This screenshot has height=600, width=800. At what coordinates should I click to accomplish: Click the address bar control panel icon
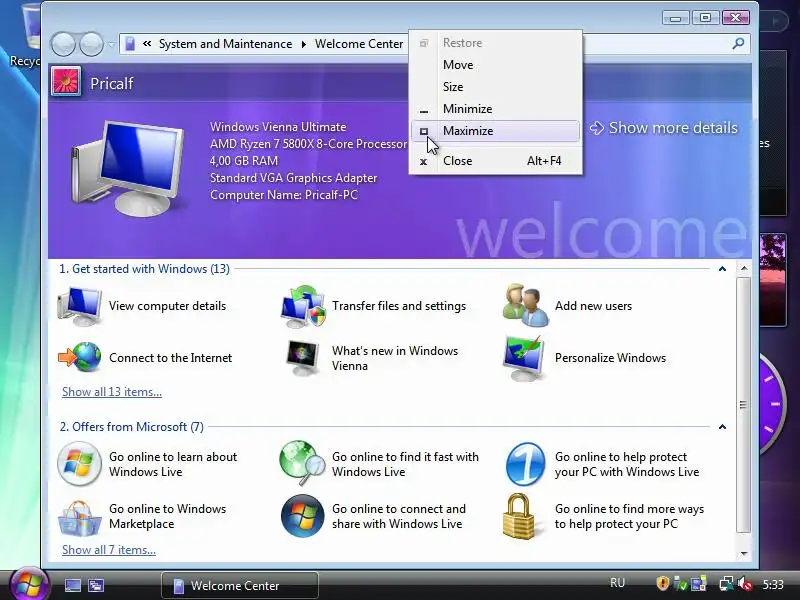point(130,44)
